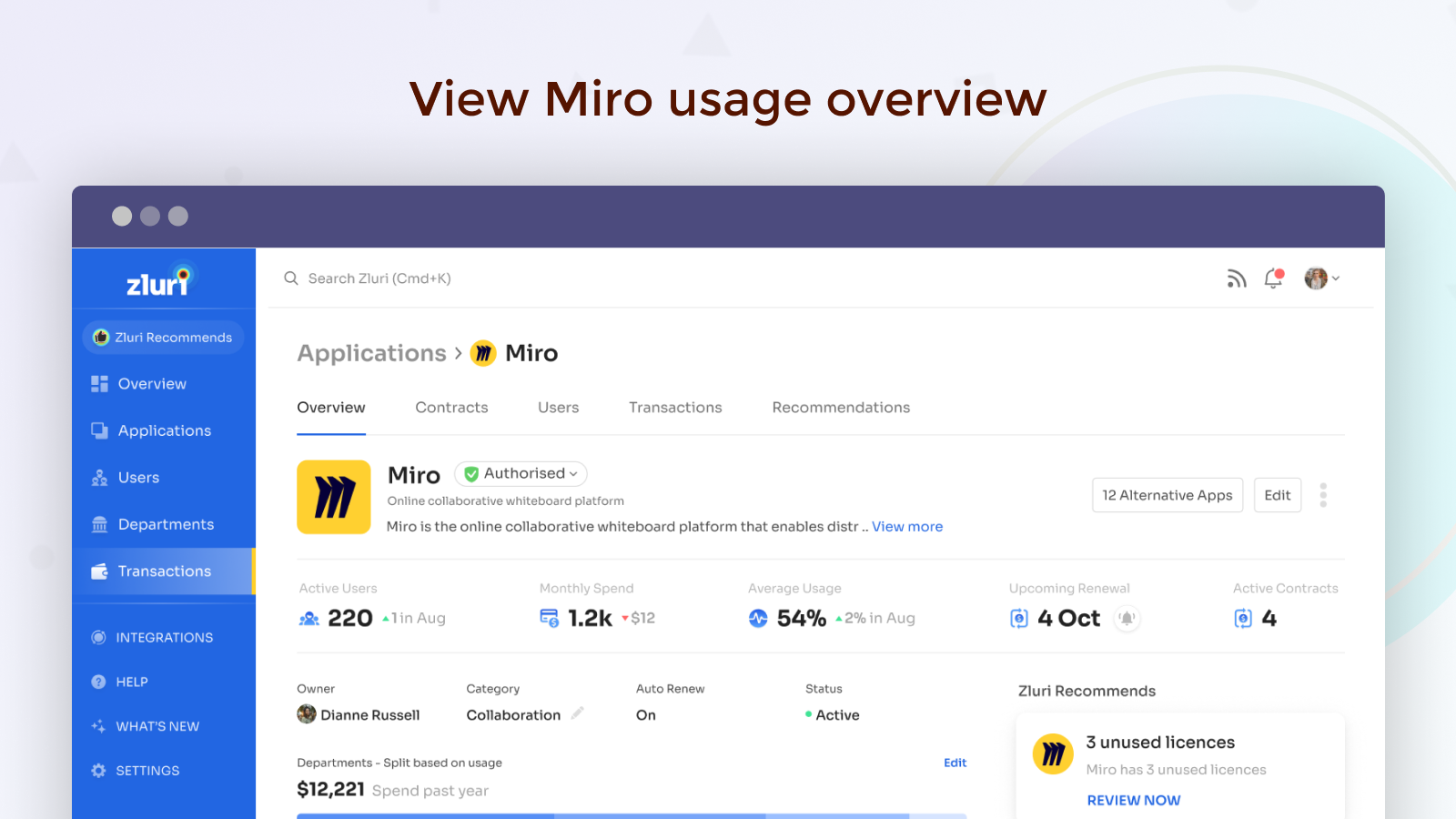Click the $12,221 spend amount
Screen dimensions: 1456x819
click(330, 790)
